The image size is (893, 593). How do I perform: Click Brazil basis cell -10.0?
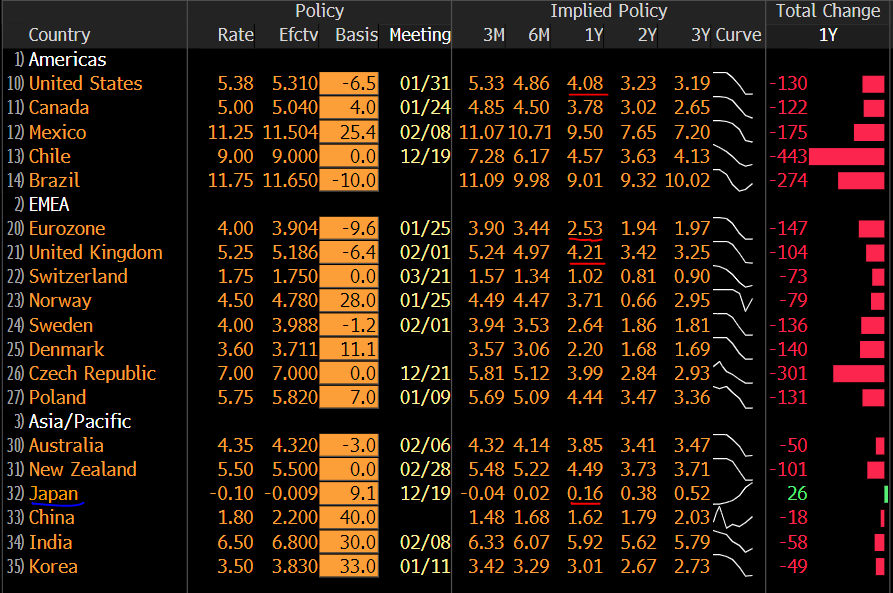click(349, 180)
